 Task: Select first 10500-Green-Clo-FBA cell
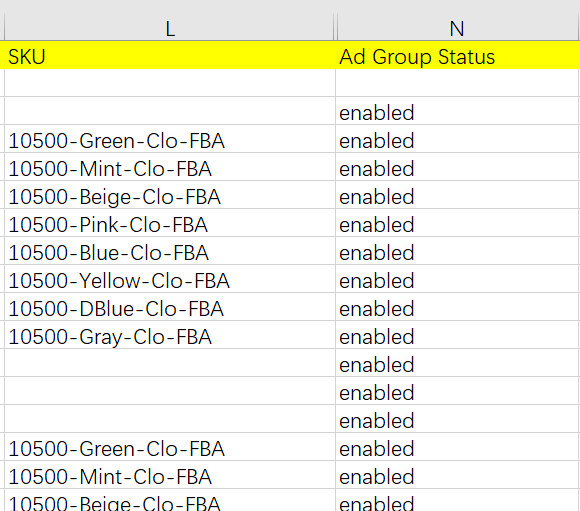[169, 139]
